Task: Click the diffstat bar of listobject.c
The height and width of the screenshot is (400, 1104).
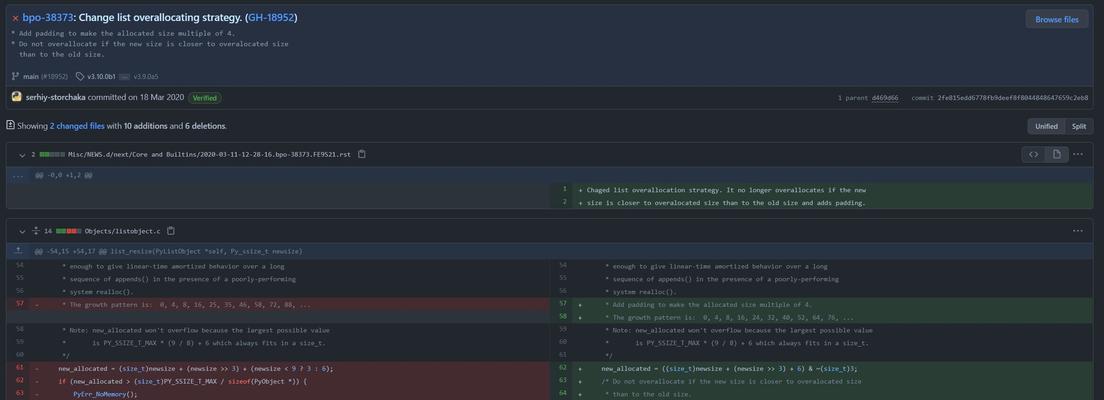Action: (68, 231)
